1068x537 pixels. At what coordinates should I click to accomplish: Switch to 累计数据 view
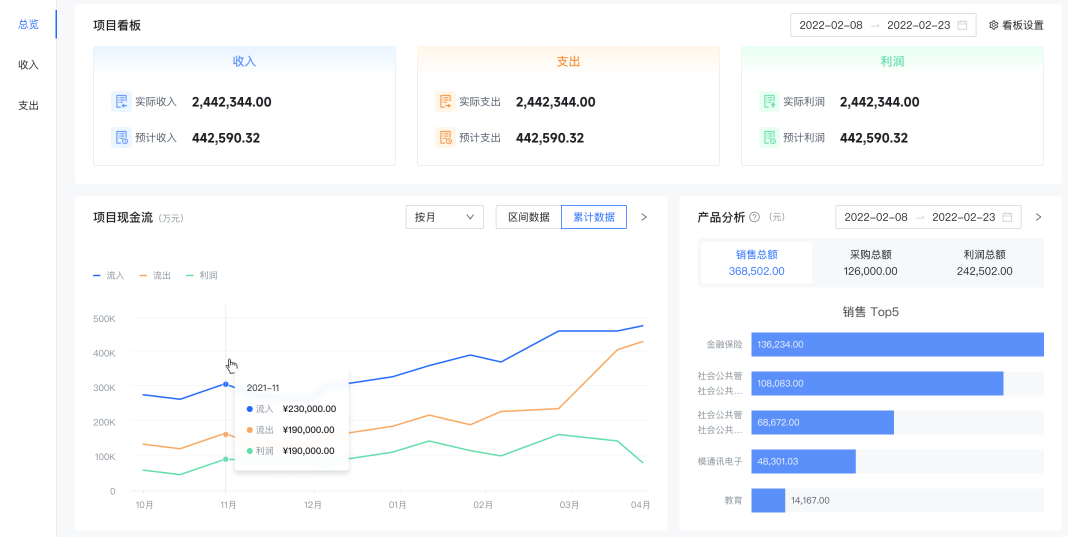[x=594, y=217]
